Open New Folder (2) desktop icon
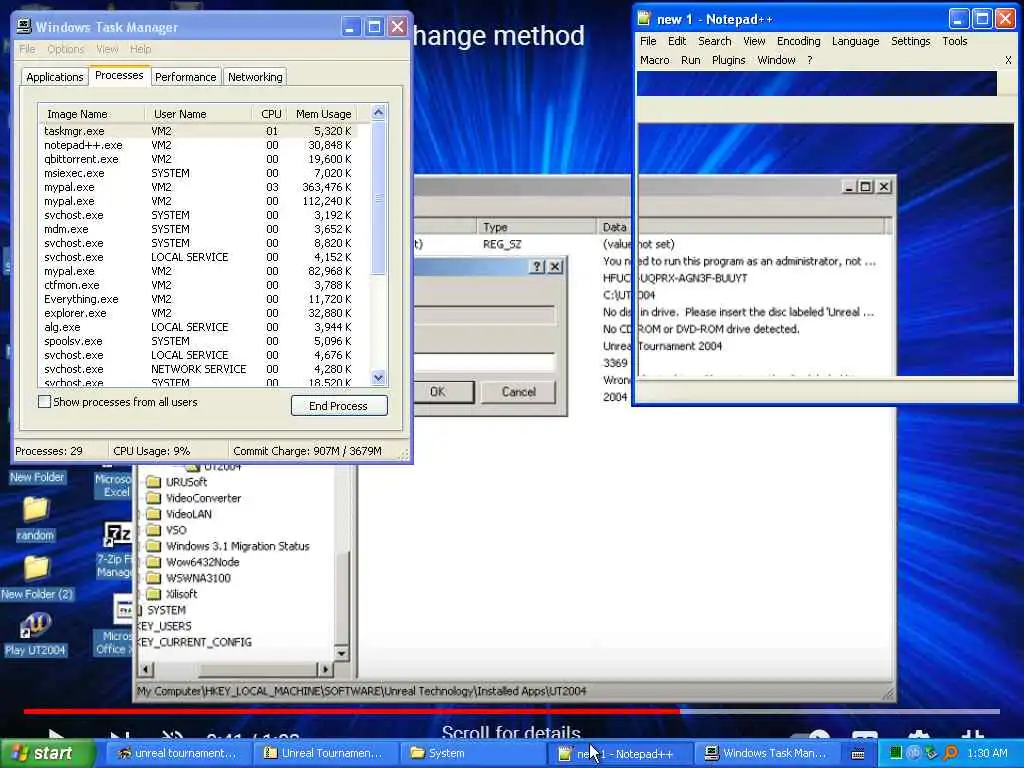This screenshot has height=768, width=1024. click(37, 577)
